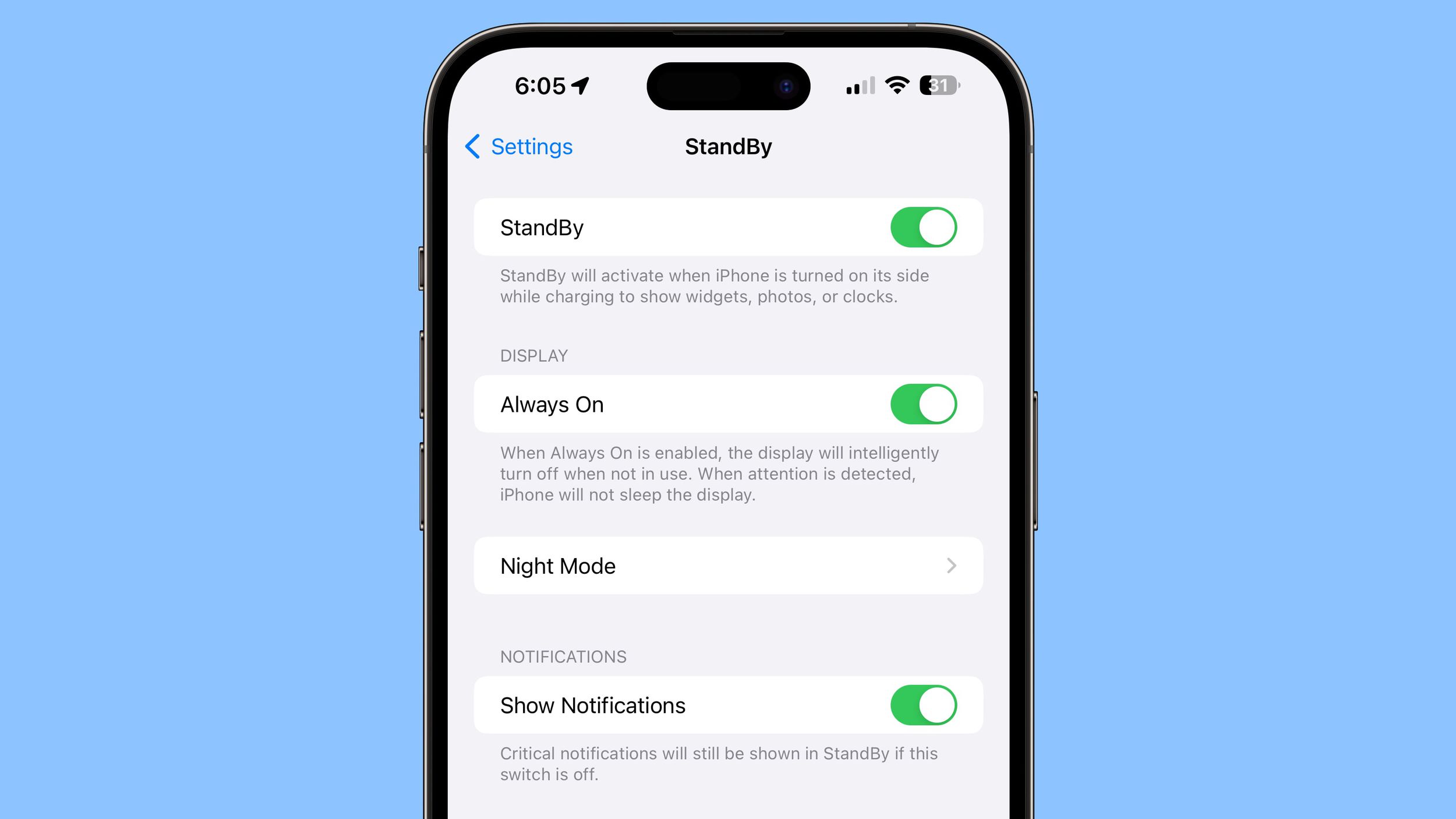1456x819 pixels.
Task: Select the NOTIFICATIONS section header
Action: 562,656
